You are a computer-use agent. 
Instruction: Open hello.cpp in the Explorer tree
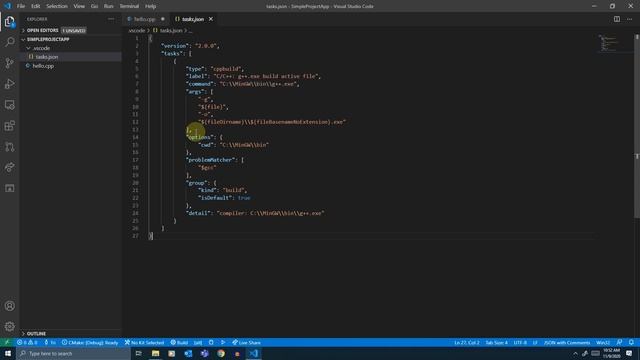pyautogui.click(x=71, y=66)
